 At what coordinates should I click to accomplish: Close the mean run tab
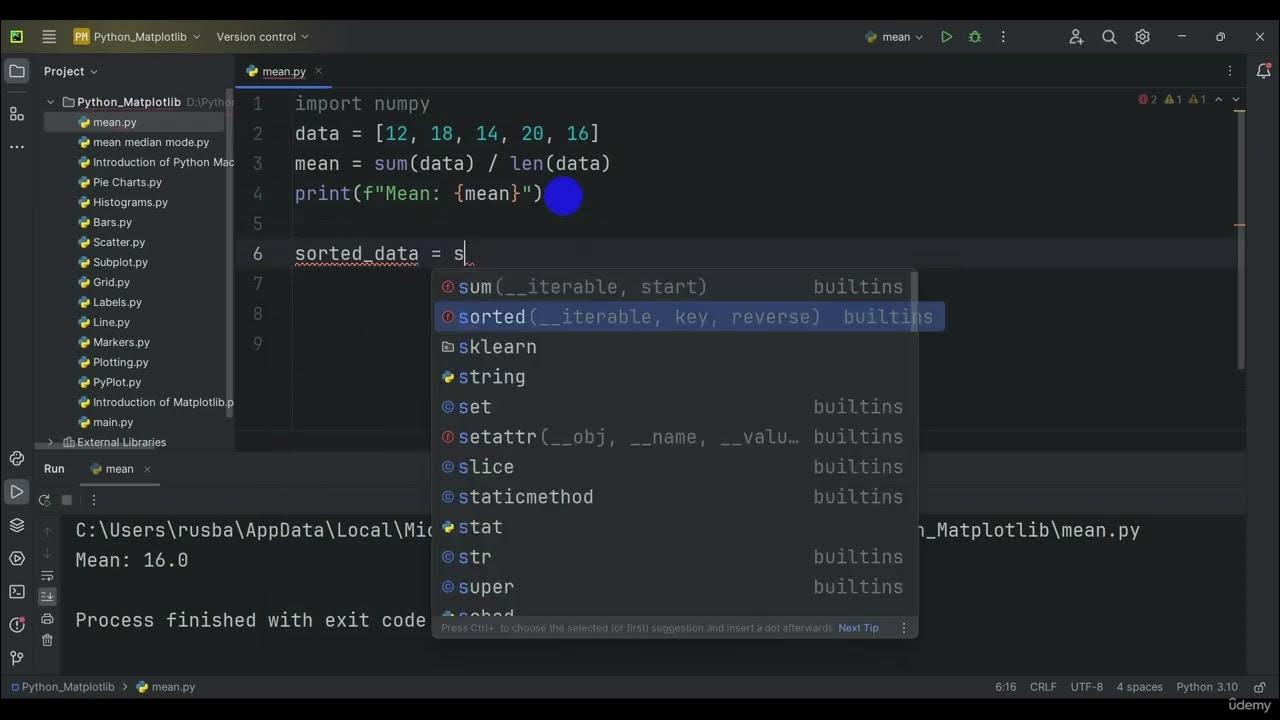coord(147,469)
